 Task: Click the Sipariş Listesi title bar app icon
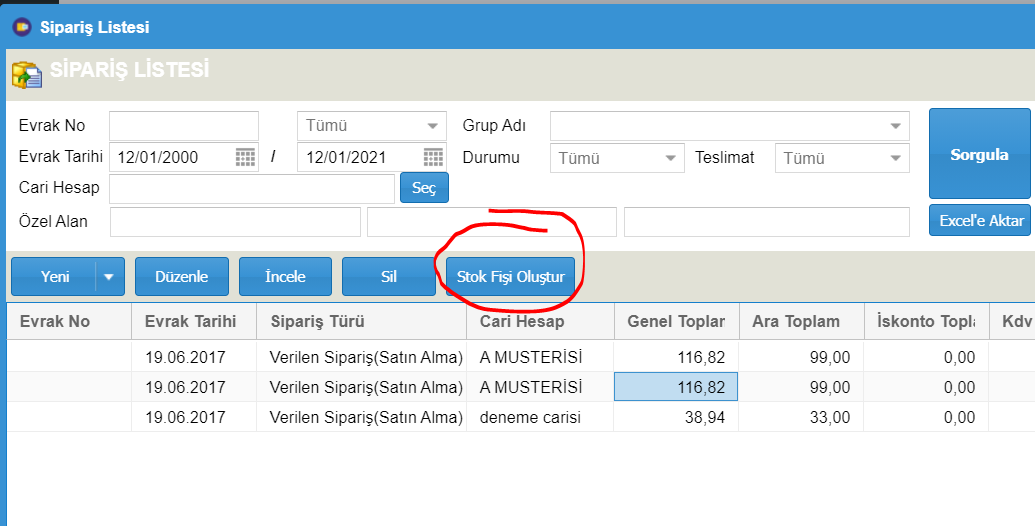(x=22, y=27)
